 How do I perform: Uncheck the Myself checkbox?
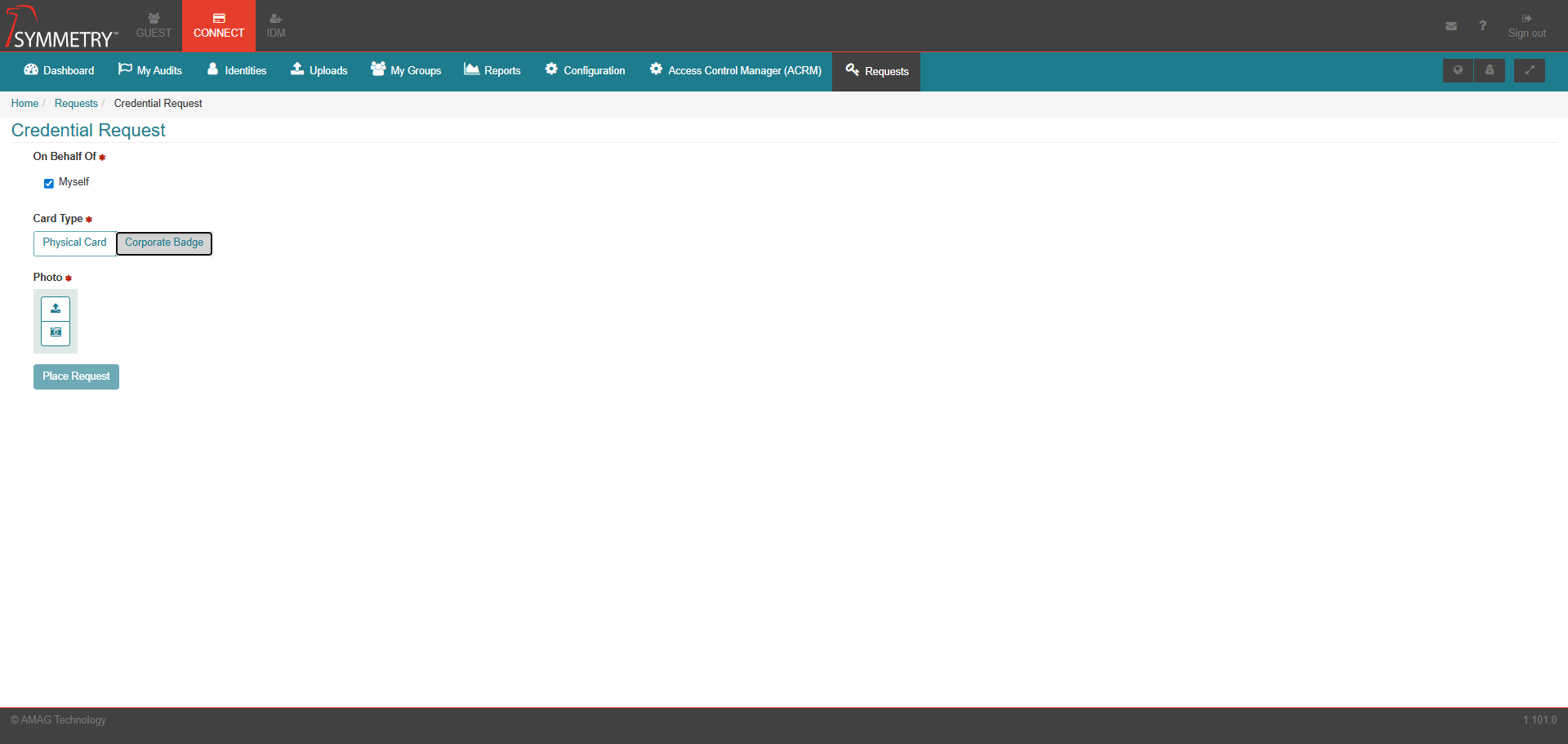pyautogui.click(x=48, y=183)
